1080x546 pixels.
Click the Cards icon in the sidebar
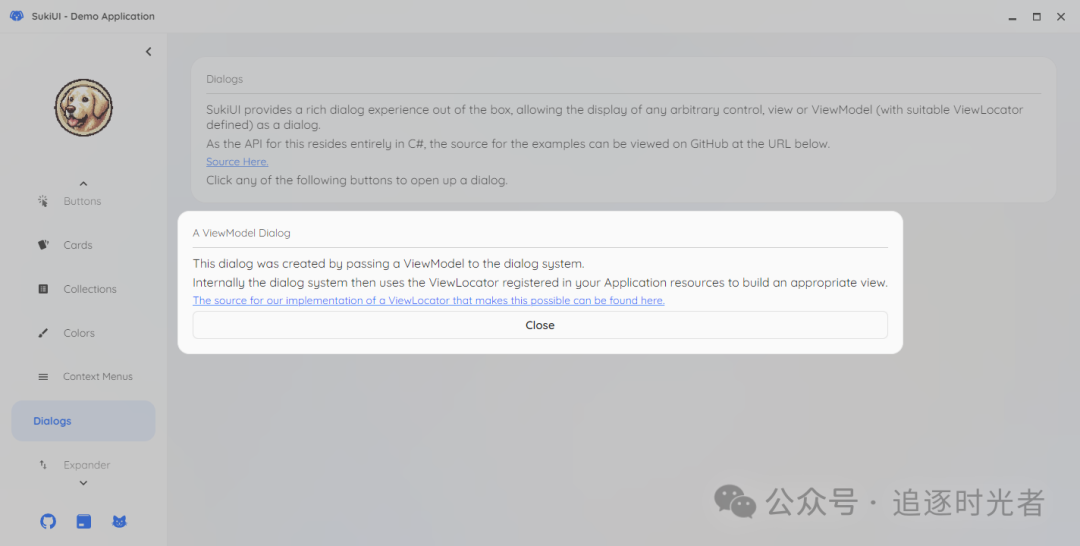tap(43, 245)
